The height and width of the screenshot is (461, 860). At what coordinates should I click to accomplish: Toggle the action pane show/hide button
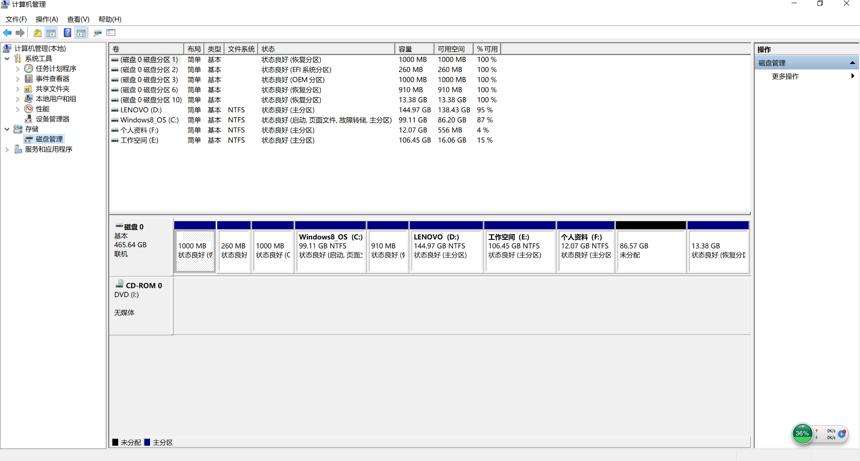click(x=81, y=33)
